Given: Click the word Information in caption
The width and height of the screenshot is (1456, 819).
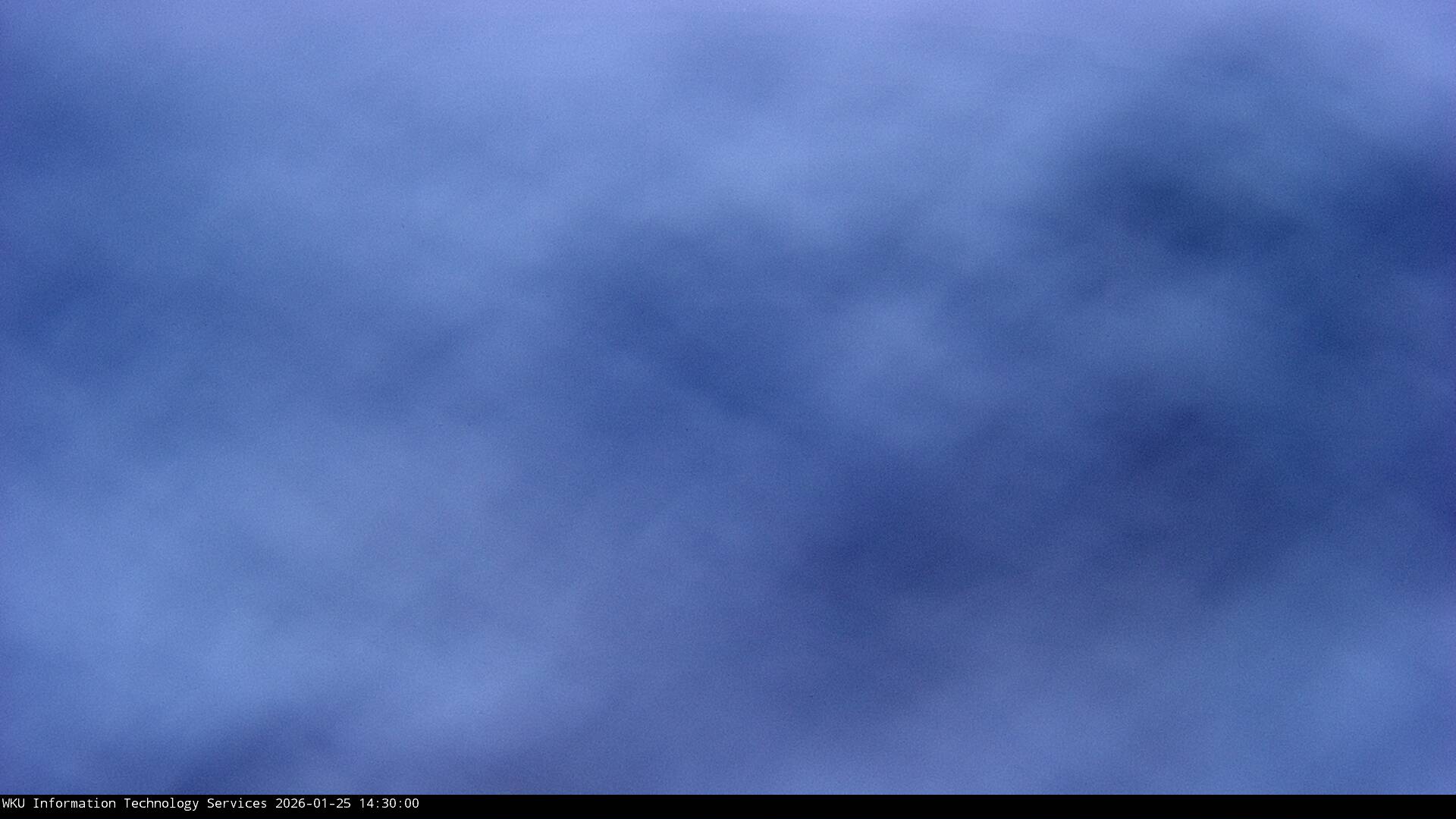Looking at the screenshot, I should click(x=74, y=804).
